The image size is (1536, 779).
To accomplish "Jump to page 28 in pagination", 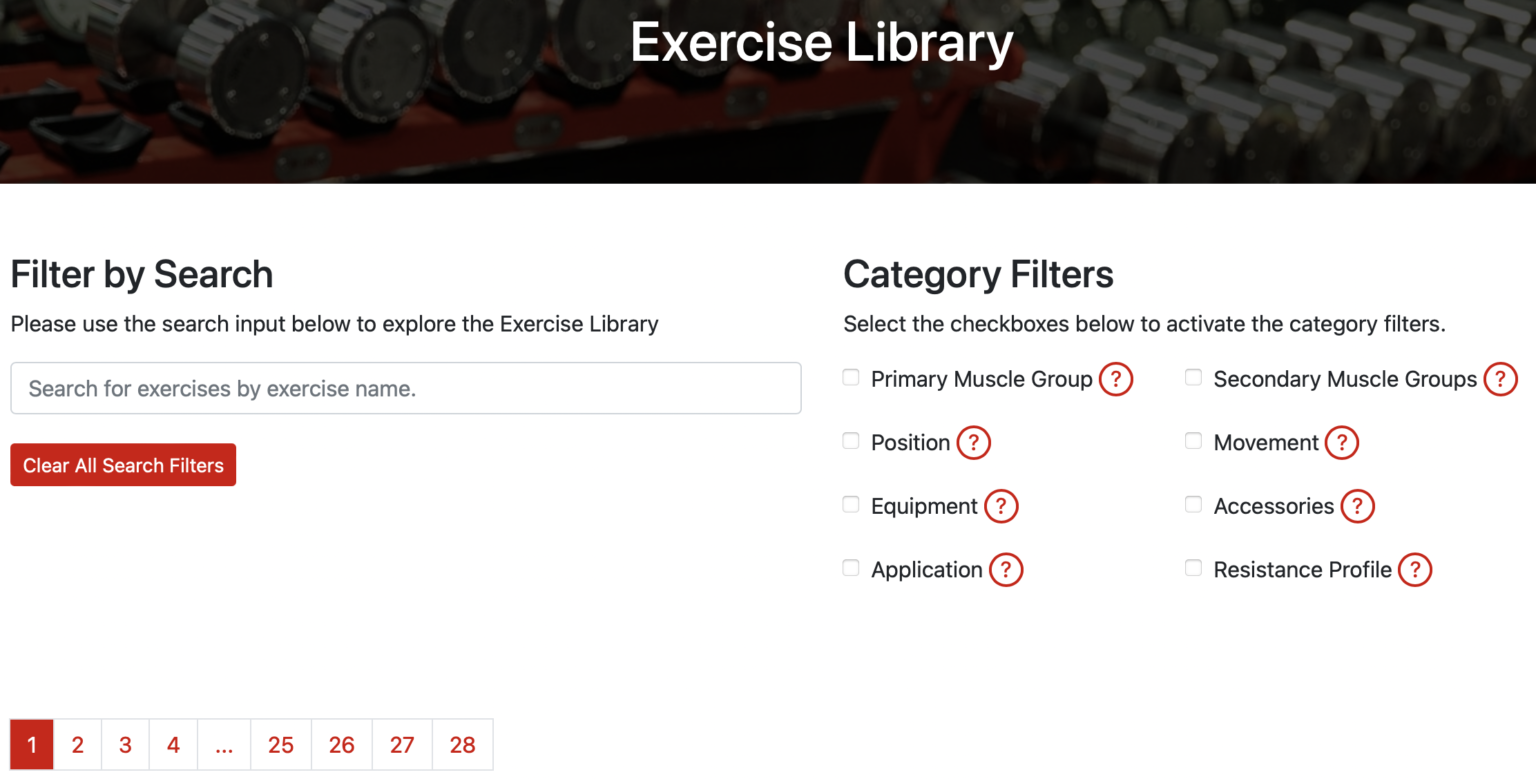I will [x=462, y=745].
